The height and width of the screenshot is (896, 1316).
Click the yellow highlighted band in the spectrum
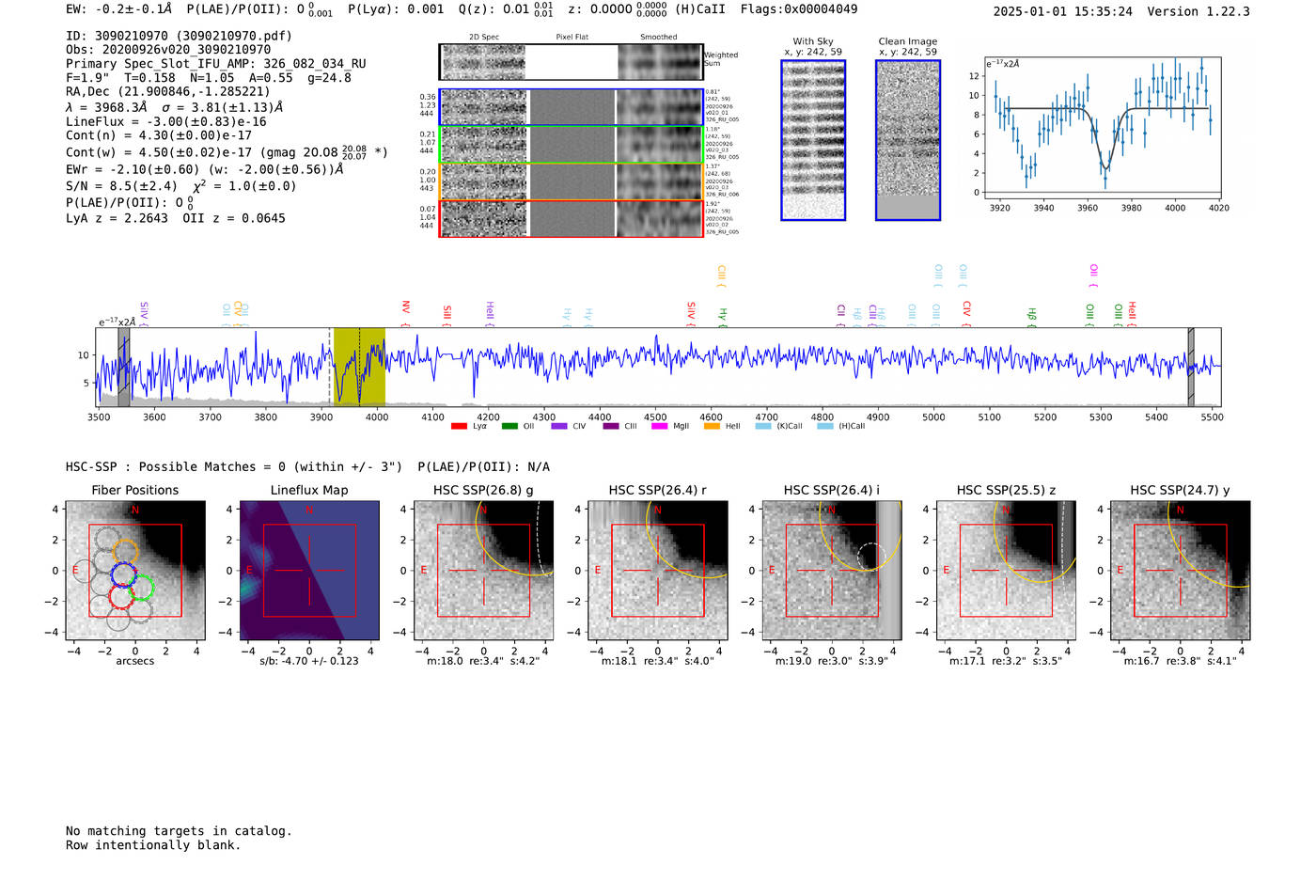click(359, 367)
